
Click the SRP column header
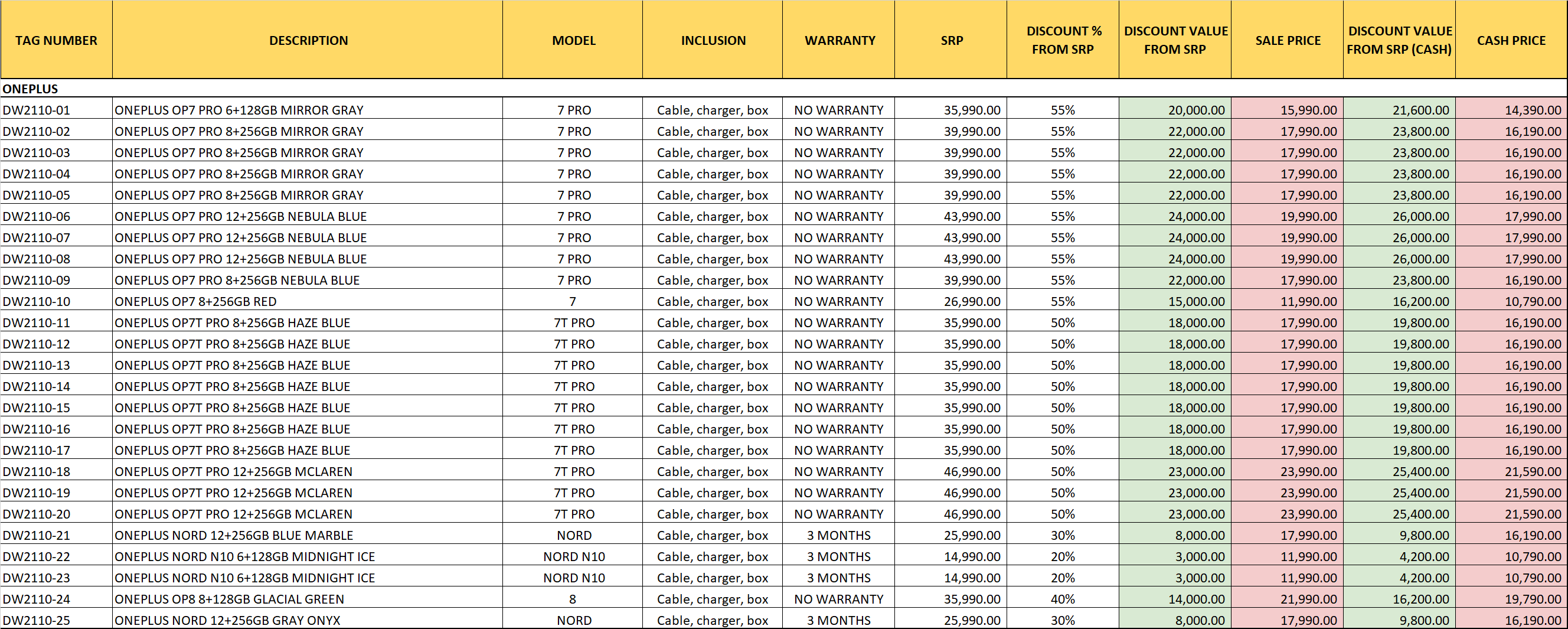coord(951,40)
